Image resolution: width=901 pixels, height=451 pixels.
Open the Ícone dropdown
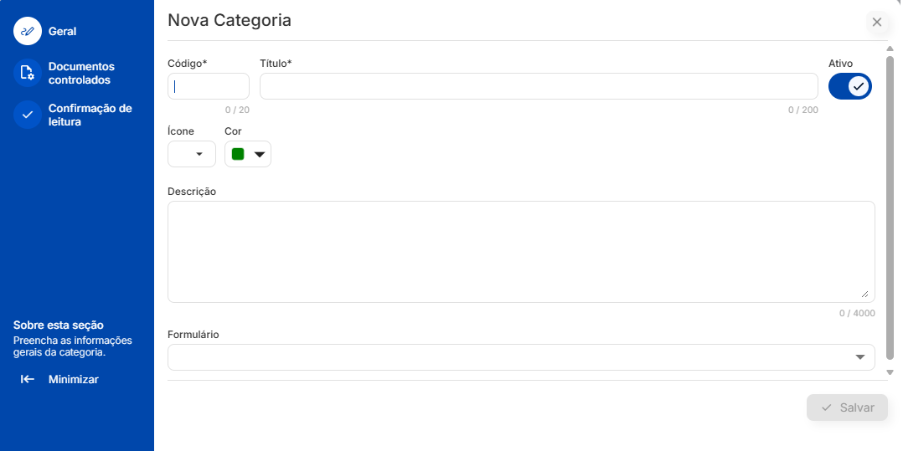[x=191, y=154]
